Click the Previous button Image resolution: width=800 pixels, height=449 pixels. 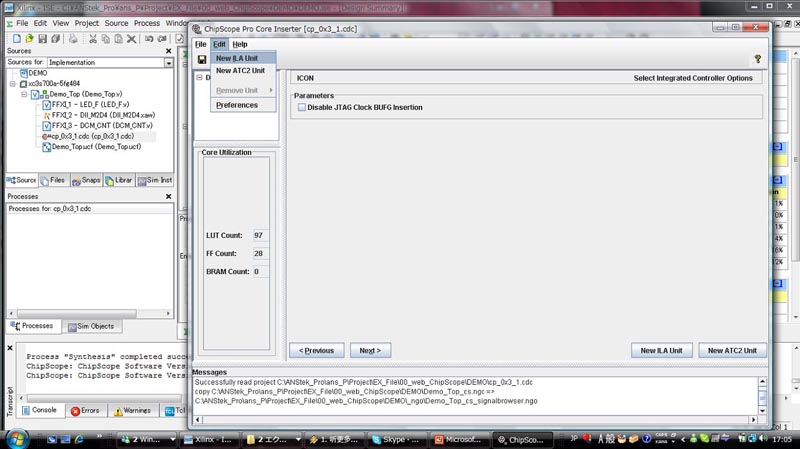click(317, 351)
